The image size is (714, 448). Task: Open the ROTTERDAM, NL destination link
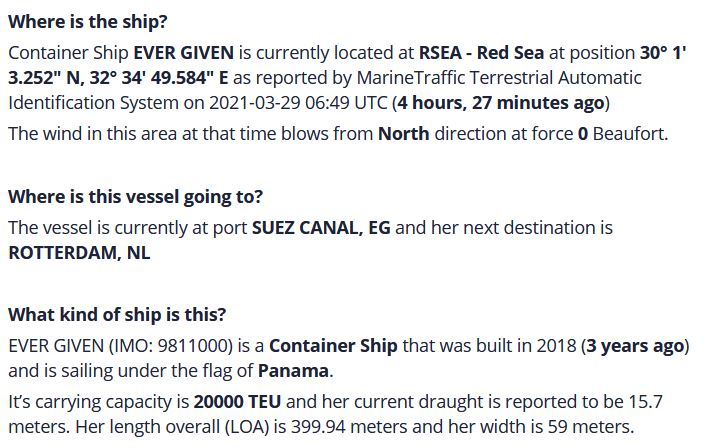click(79, 253)
